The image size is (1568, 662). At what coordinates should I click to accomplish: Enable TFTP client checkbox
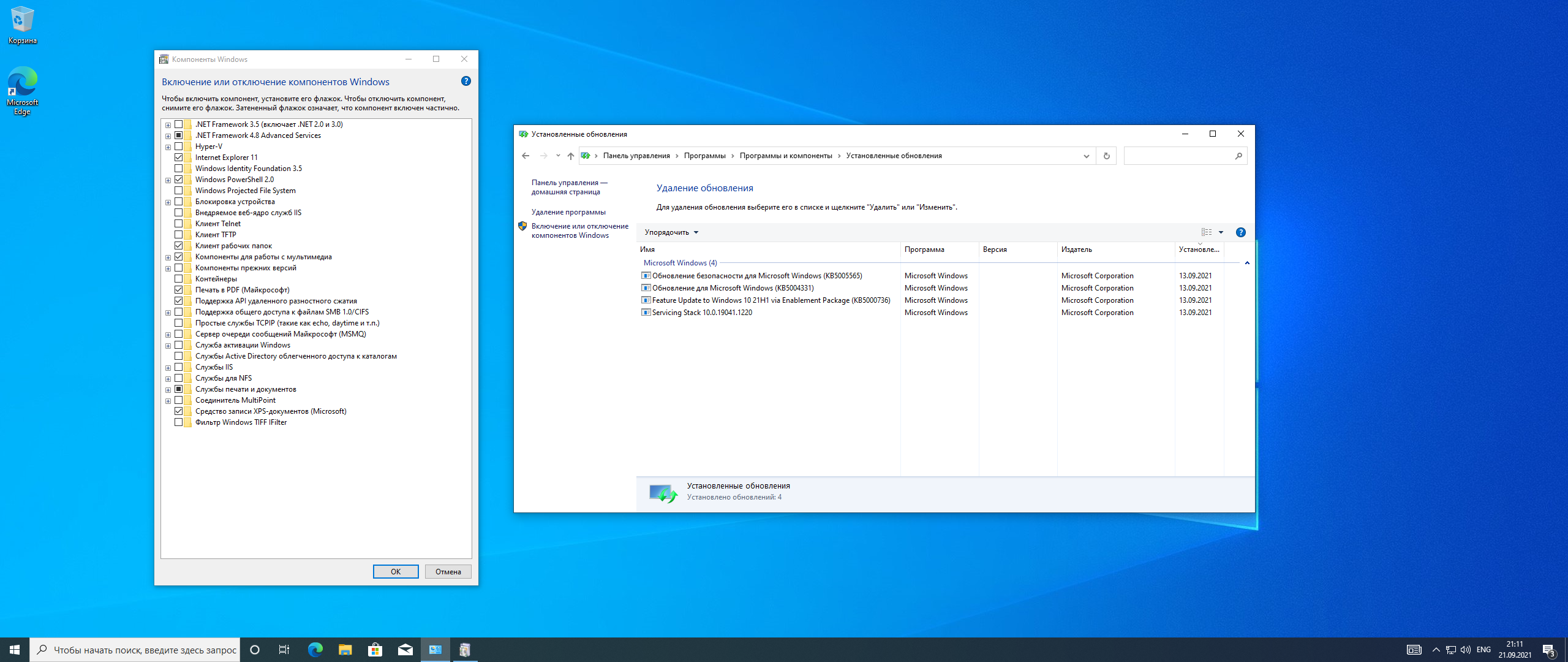(x=178, y=235)
